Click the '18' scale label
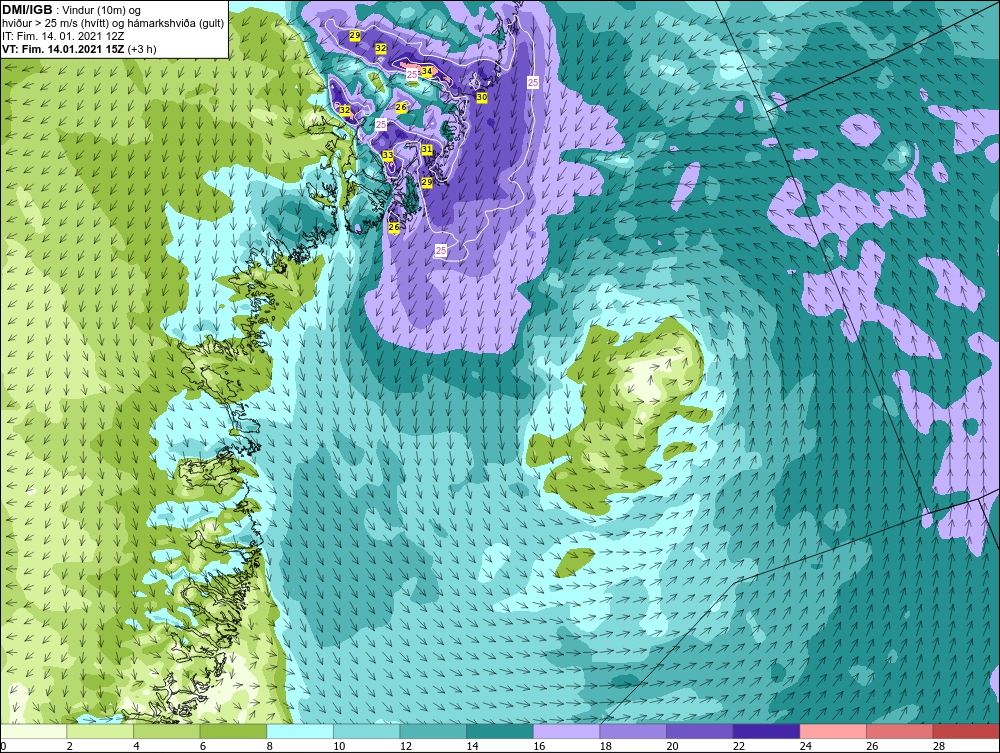Screen dimensions: 1000x753 click(x=605, y=746)
